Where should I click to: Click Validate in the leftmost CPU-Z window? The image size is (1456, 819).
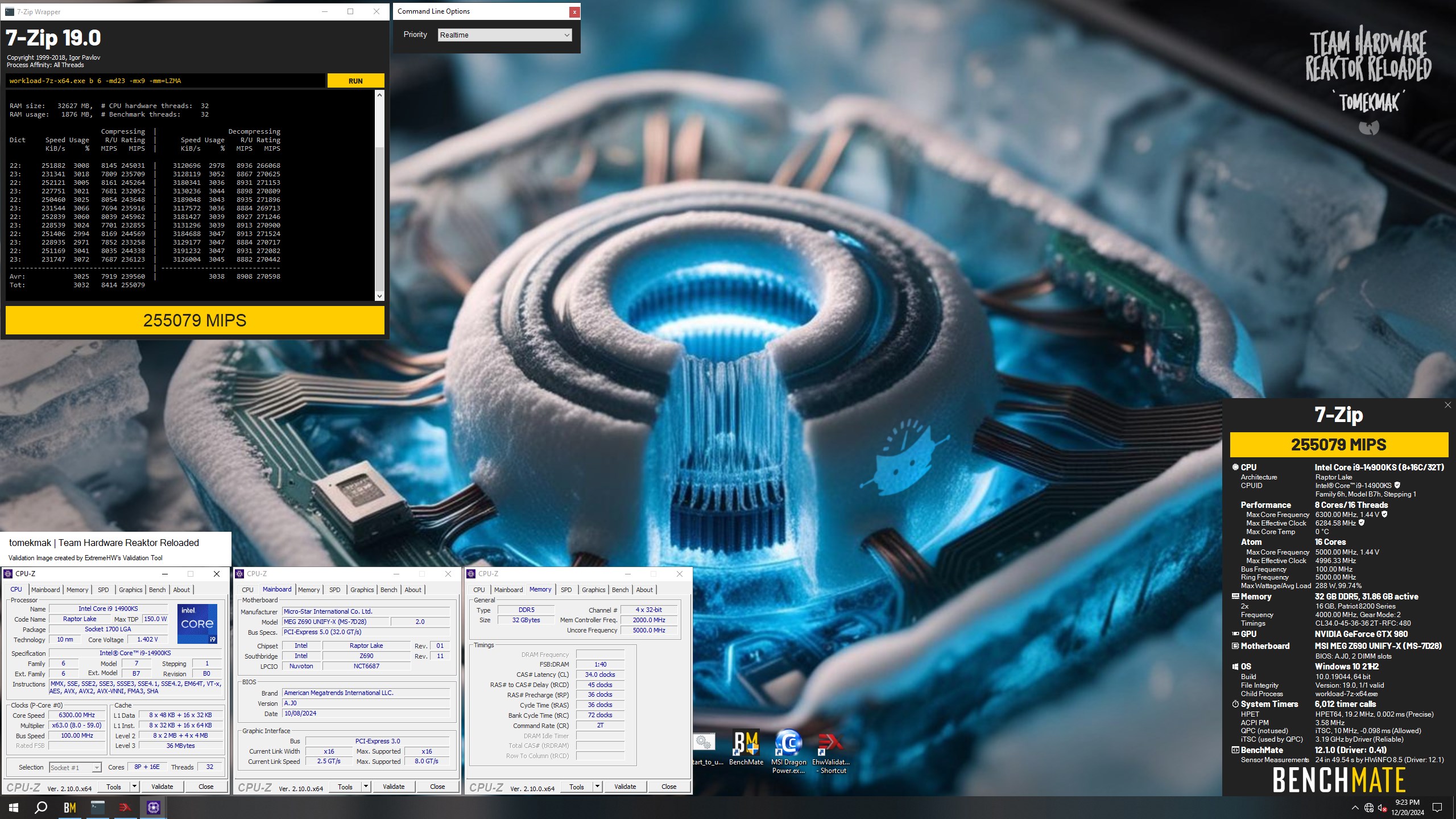162,787
